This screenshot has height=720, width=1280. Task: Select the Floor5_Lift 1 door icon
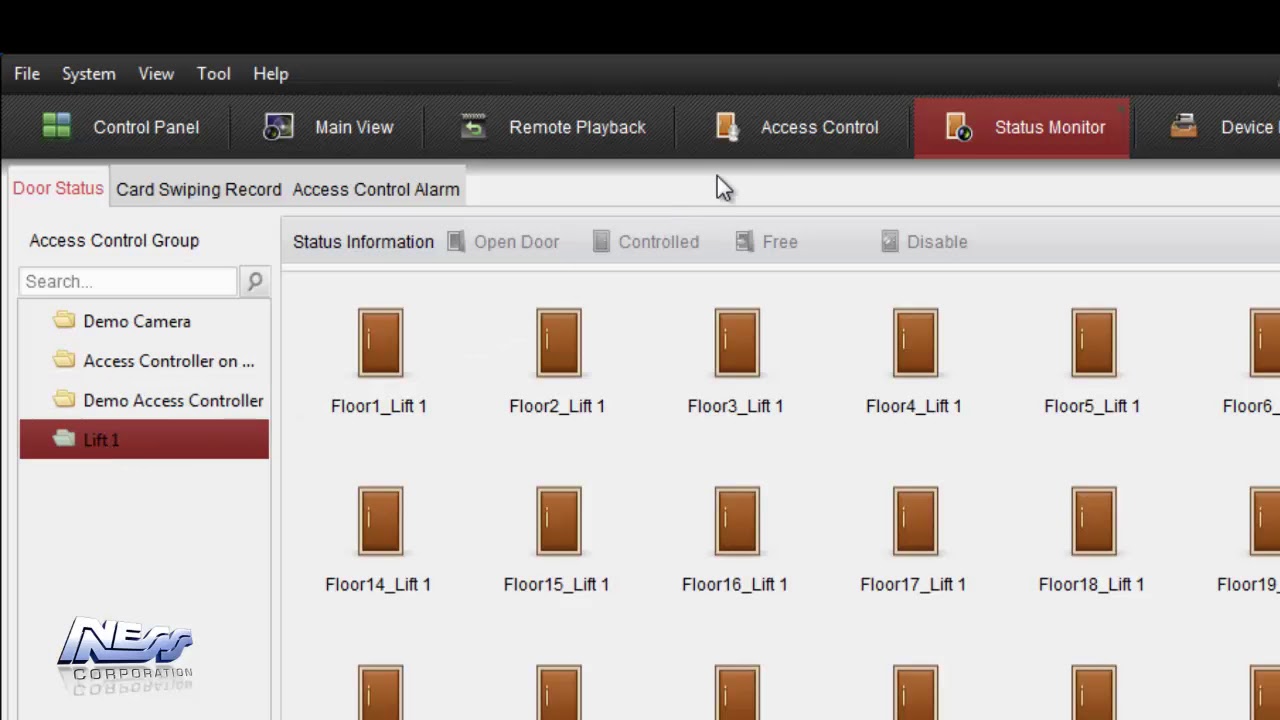coord(1093,343)
